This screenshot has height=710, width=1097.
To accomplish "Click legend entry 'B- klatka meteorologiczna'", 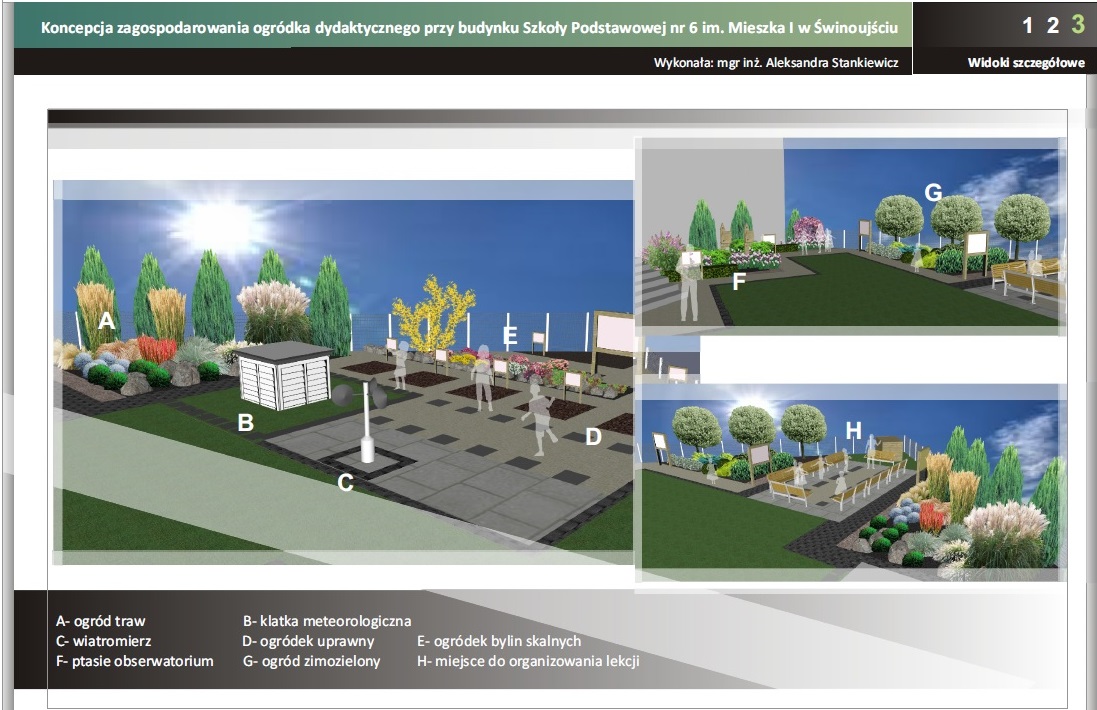I will click(x=327, y=621).
